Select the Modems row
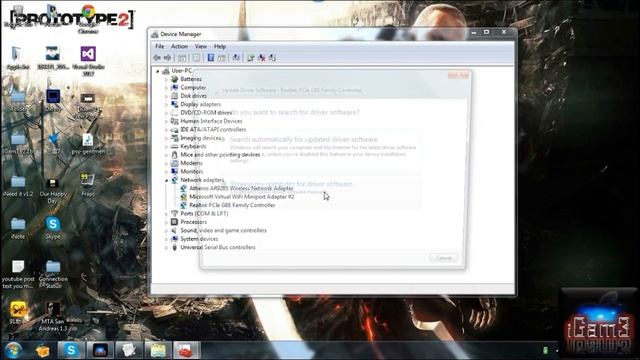 click(187, 163)
